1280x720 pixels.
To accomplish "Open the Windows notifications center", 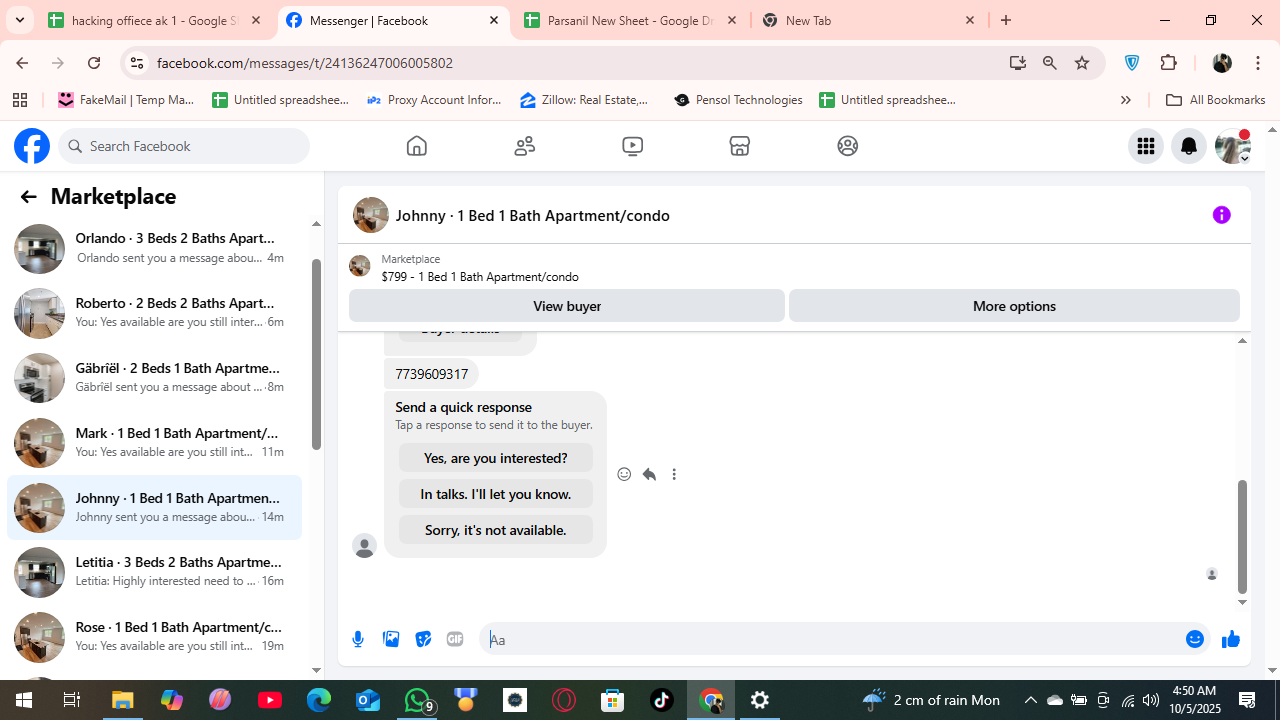I will click(1248, 700).
